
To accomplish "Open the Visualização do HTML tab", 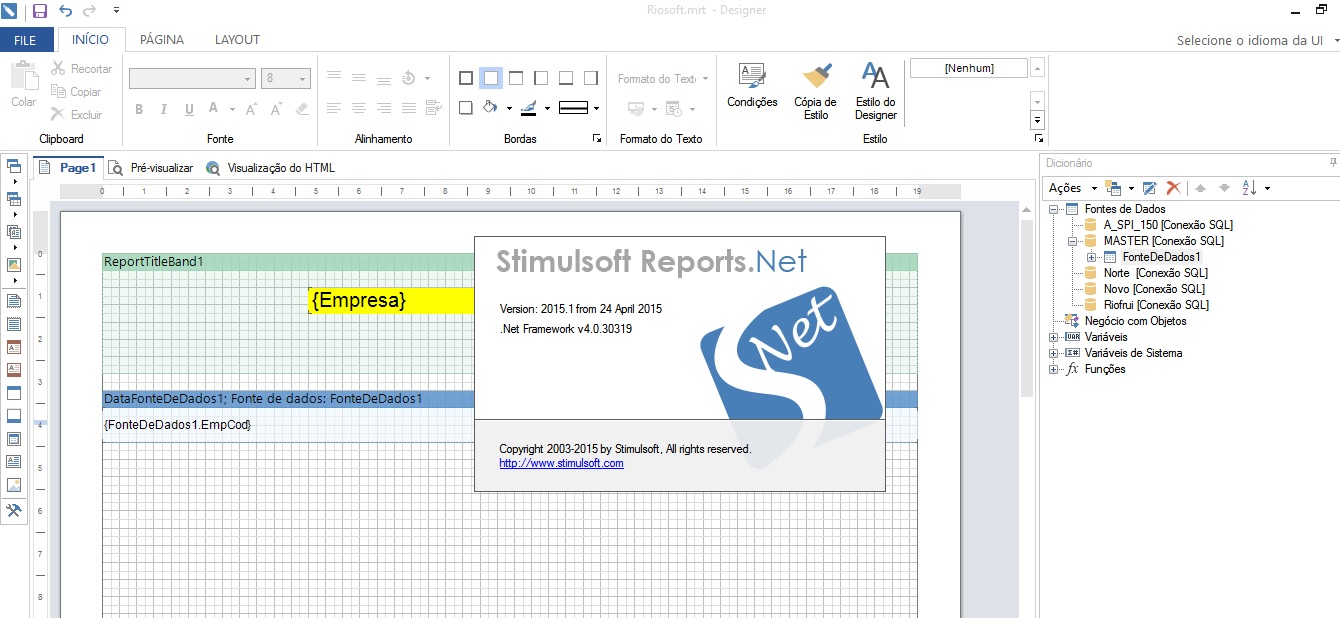I will (270, 168).
